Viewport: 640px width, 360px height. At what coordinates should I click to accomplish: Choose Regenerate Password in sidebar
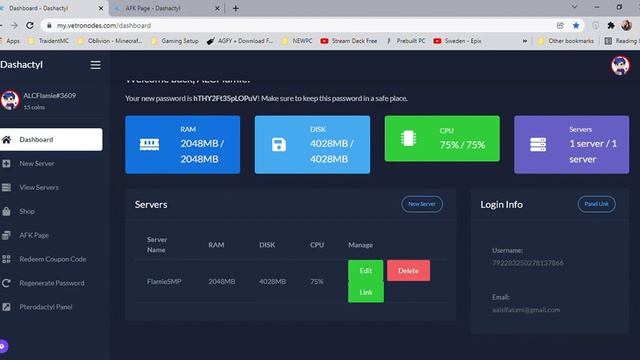(x=51, y=283)
